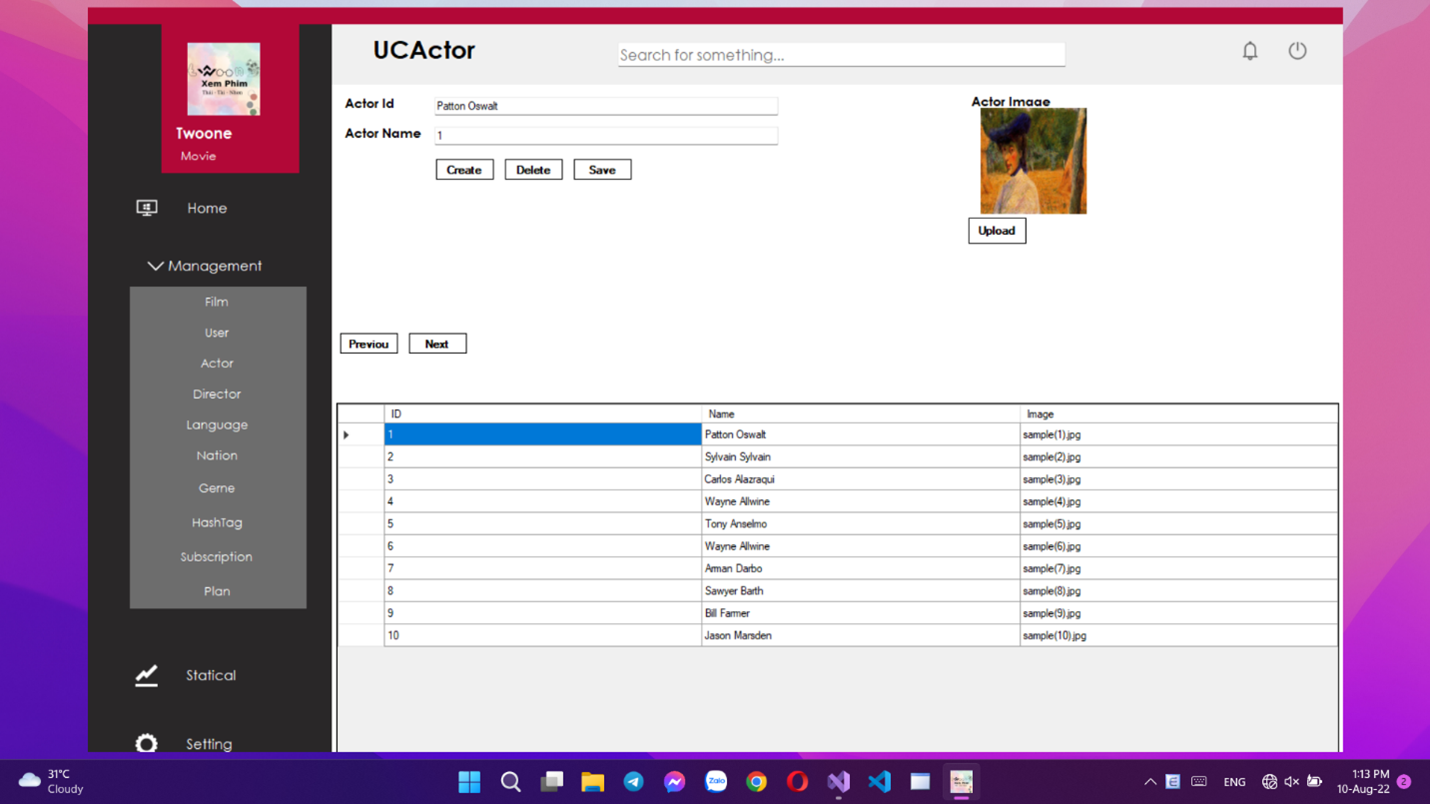
Task: Click the Create button
Action: [464, 170]
